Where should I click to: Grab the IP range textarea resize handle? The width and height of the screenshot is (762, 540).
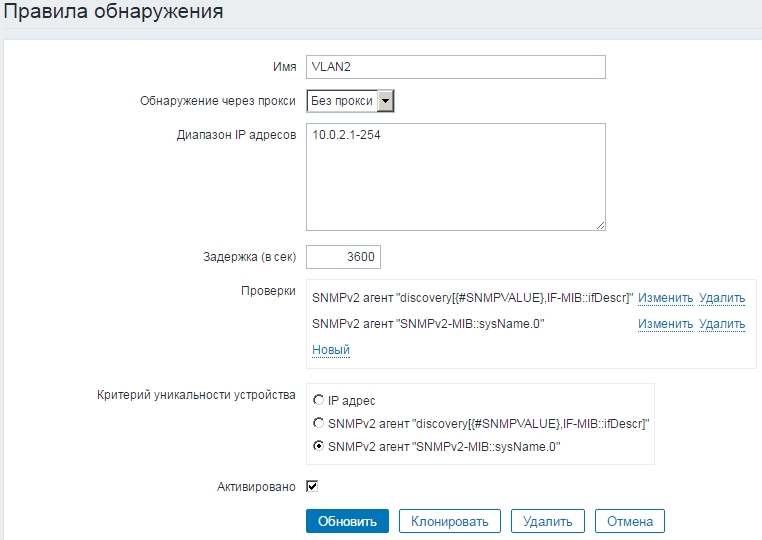point(600,225)
